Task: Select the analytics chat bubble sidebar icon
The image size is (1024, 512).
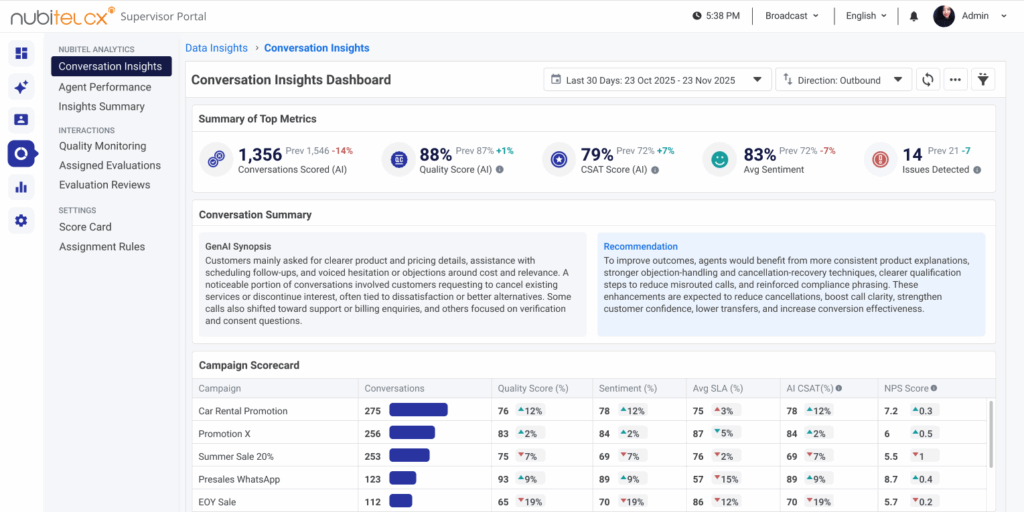Action: pos(22,153)
